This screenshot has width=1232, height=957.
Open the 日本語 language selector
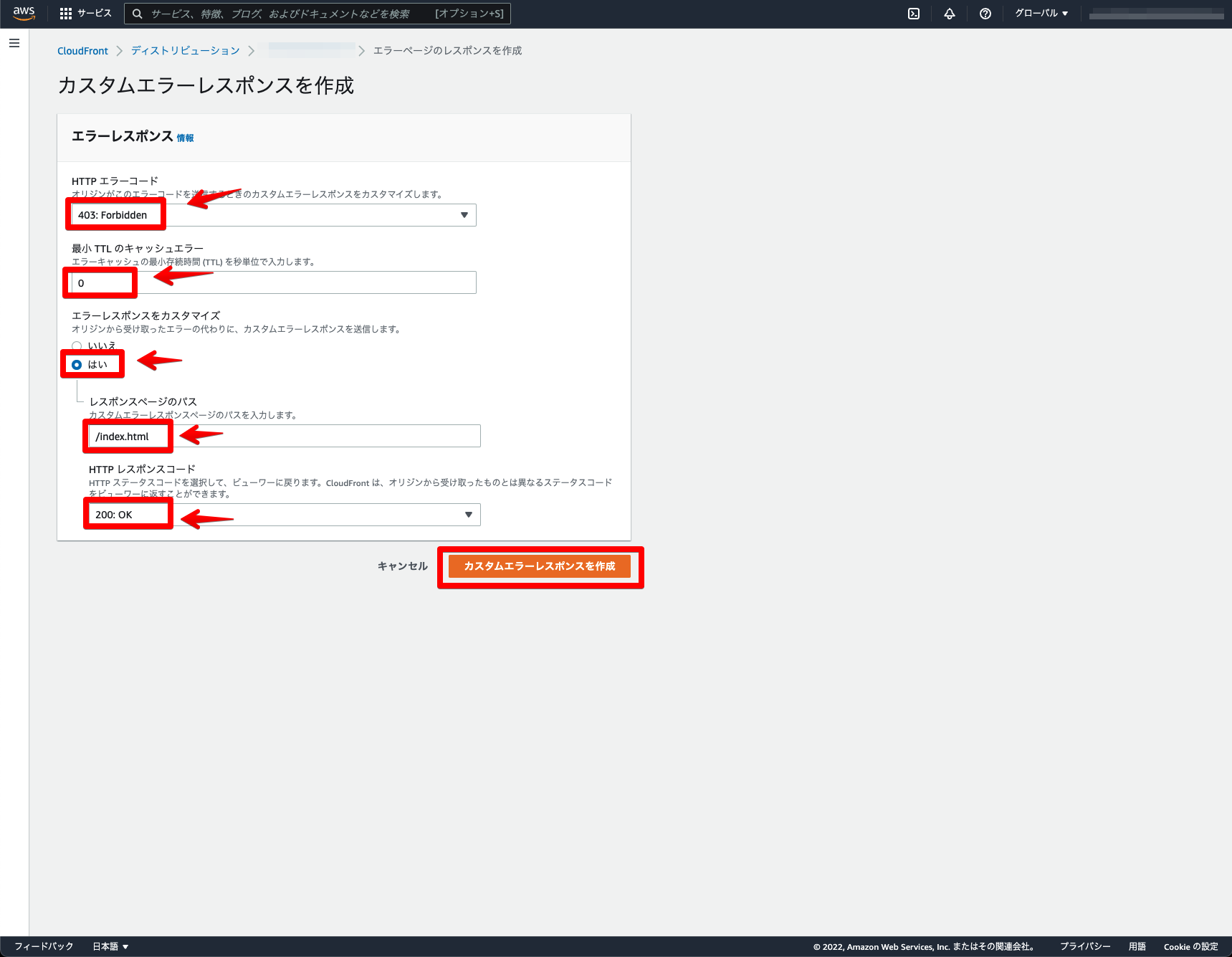tap(110, 946)
